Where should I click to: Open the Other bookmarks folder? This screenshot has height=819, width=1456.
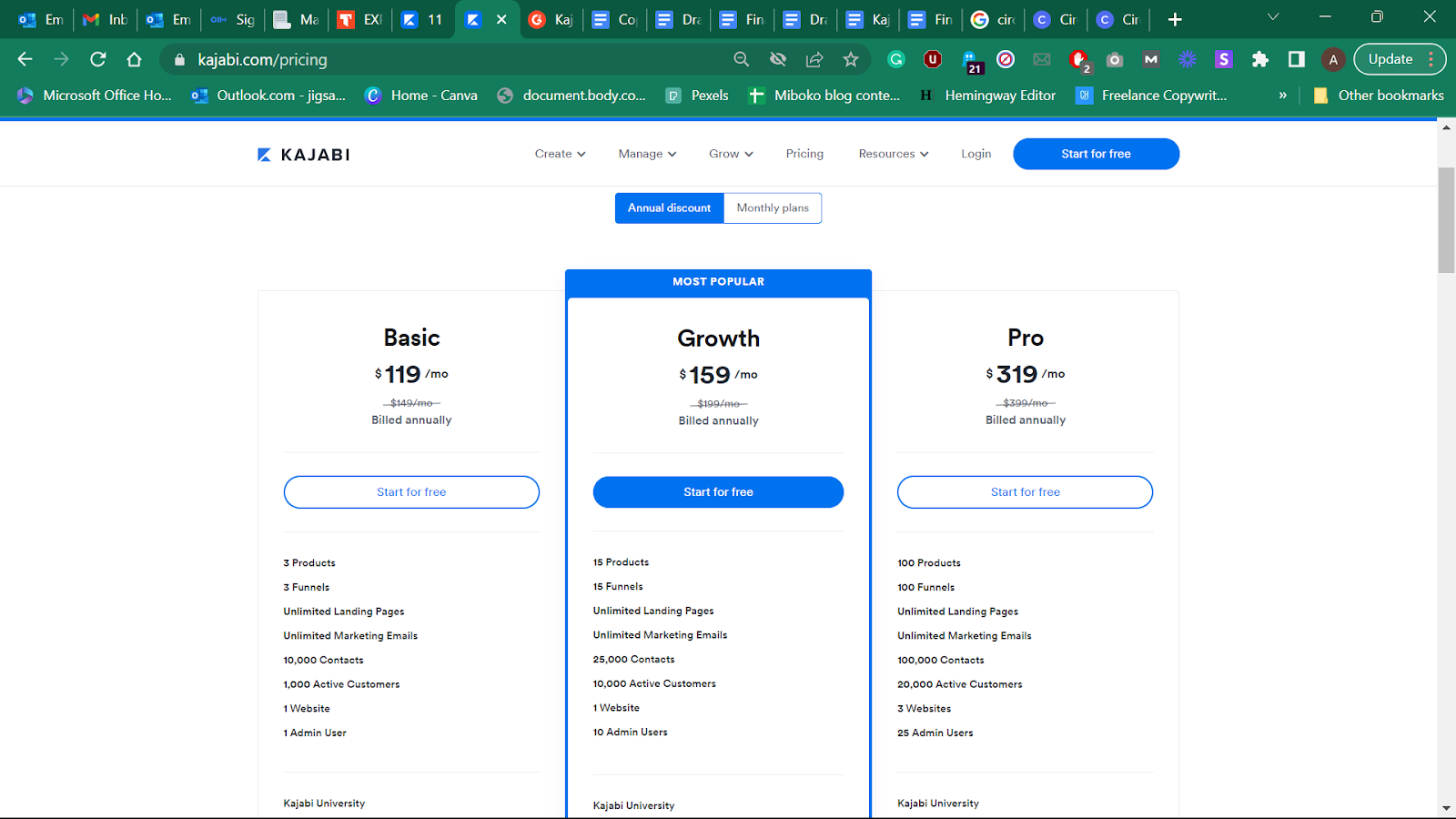1379,95
